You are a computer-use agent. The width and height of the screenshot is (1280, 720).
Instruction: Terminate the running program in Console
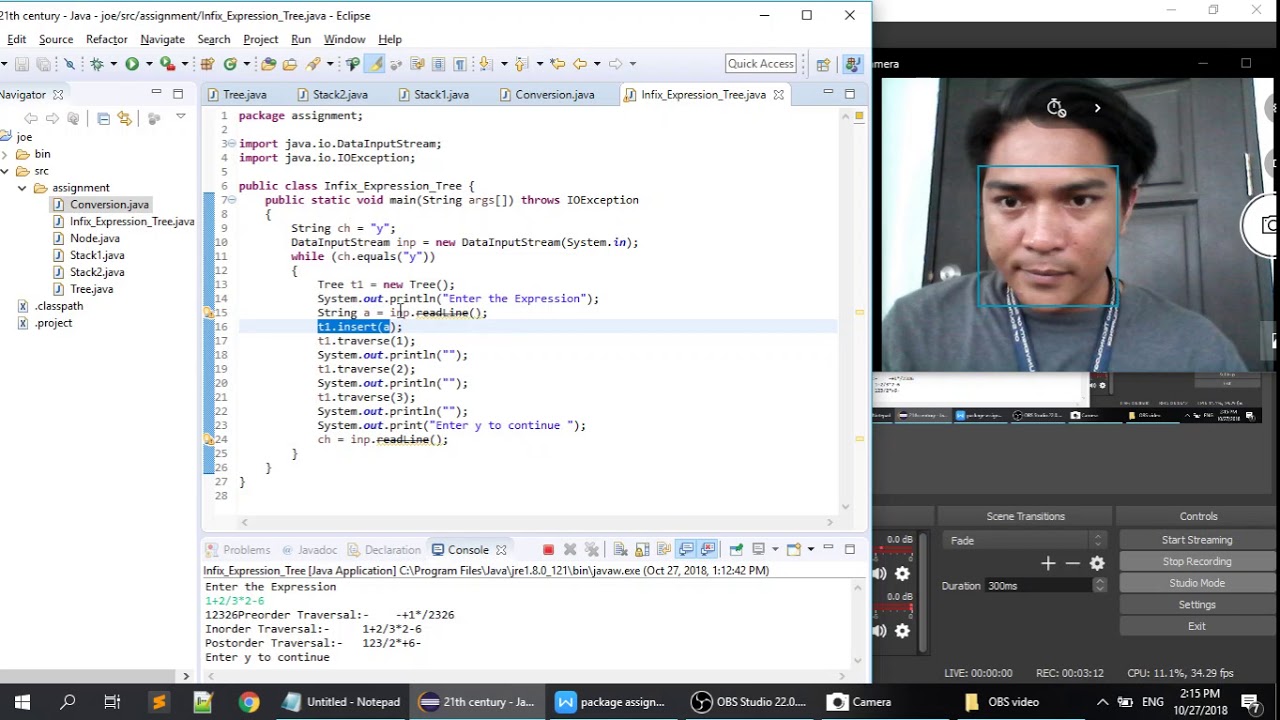548,549
